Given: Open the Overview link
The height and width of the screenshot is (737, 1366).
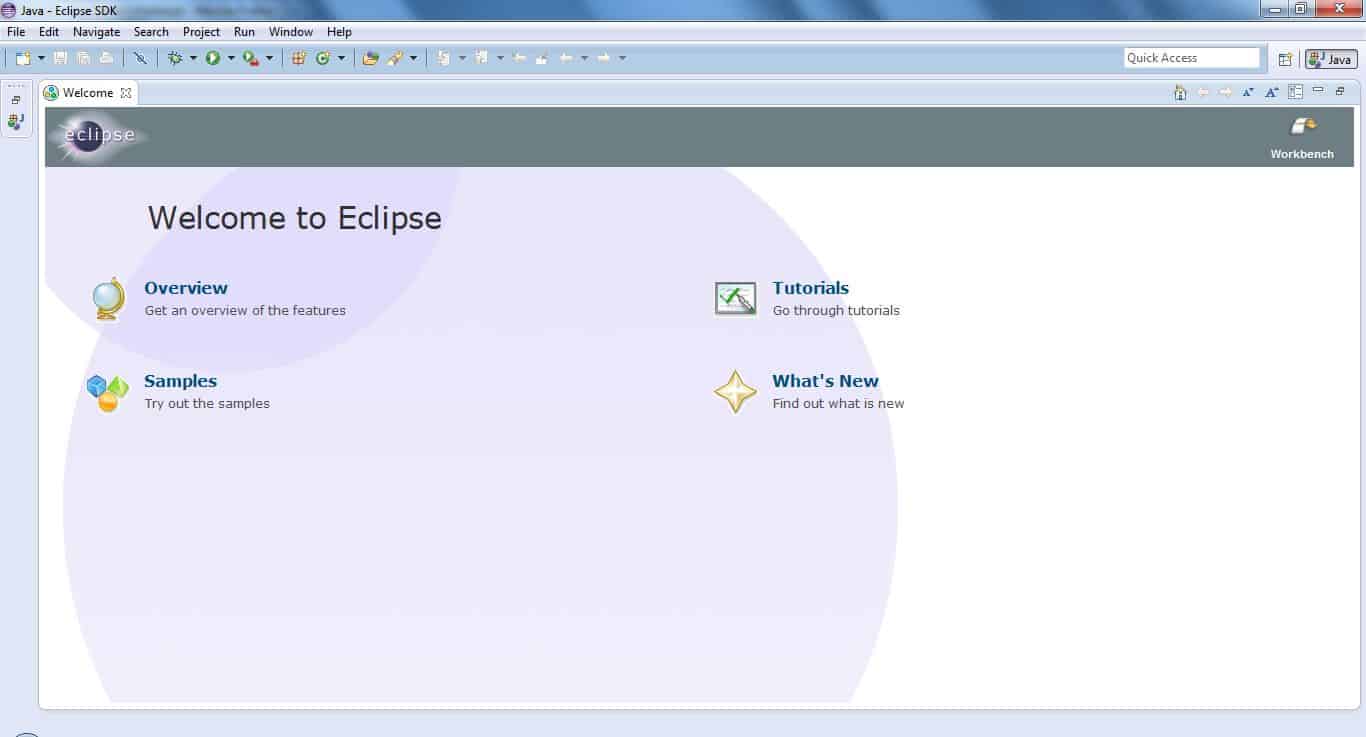Looking at the screenshot, I should [186, 288].
